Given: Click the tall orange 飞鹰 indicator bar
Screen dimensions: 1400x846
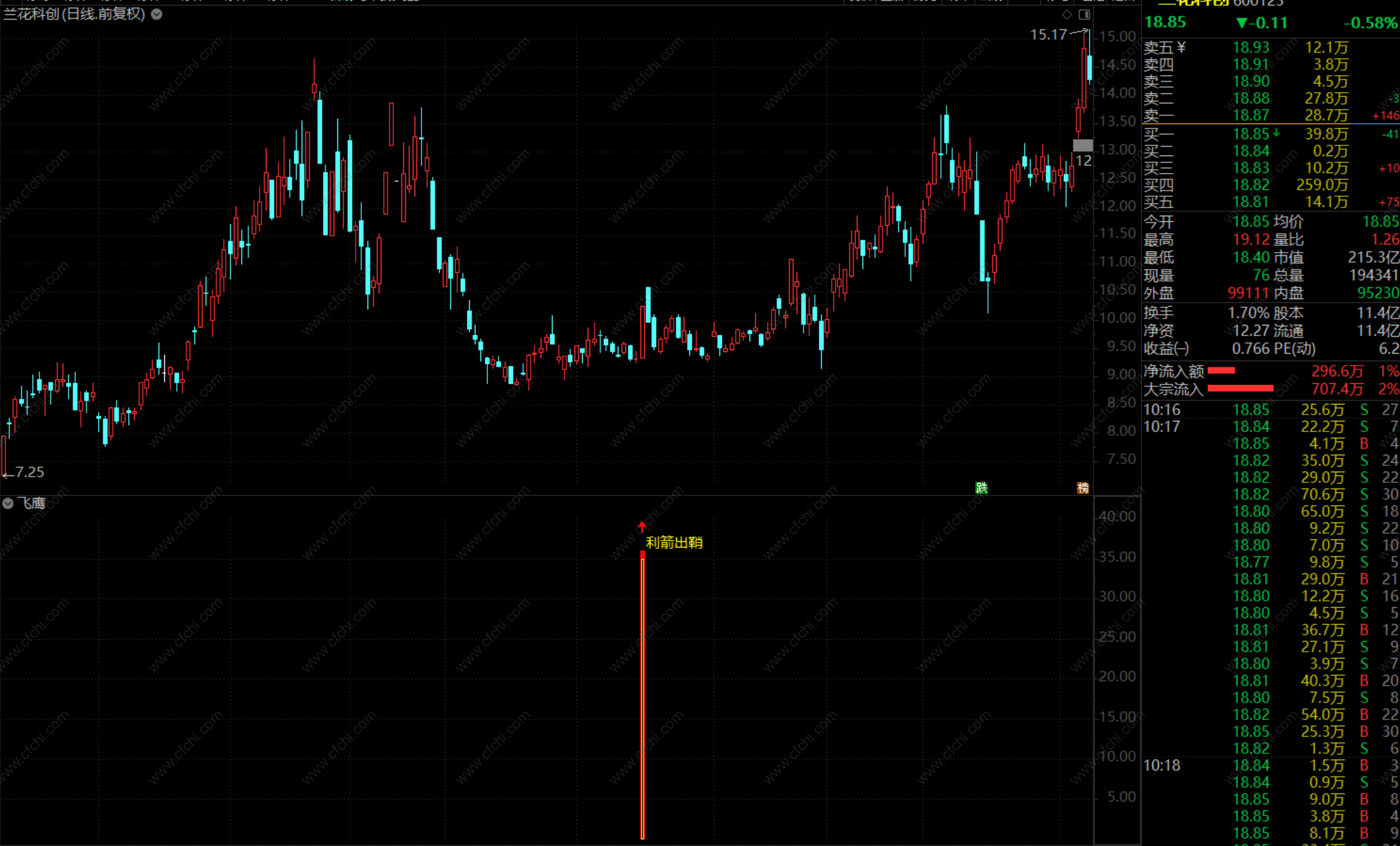Looking at the screenshot, I should pos(642,696).
